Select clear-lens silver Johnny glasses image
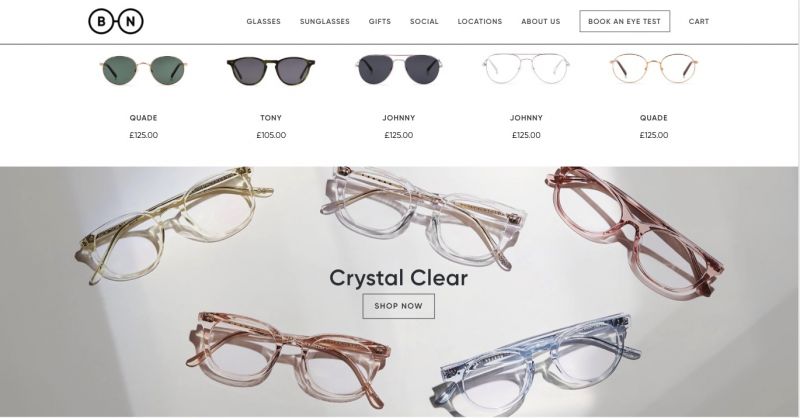The image size is (800, 418). (526, 69)
